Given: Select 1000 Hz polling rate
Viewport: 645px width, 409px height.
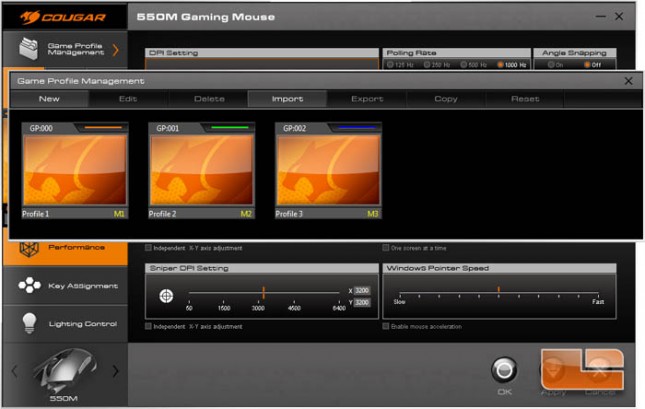Looking at the screenshot, I should (x=500, y=65).
